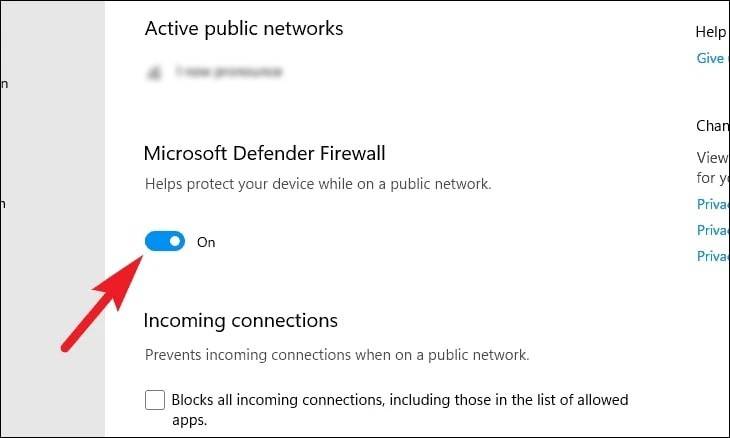
Task: Click the Incoming connections heading
Action: 241,320
